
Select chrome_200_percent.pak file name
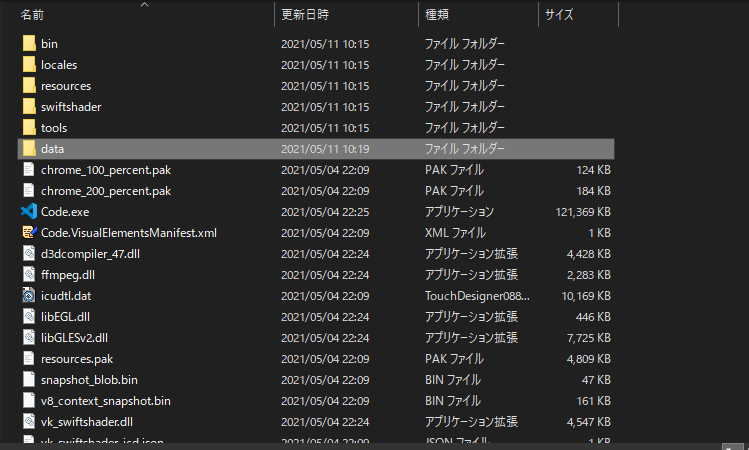[x=106, y=191]
